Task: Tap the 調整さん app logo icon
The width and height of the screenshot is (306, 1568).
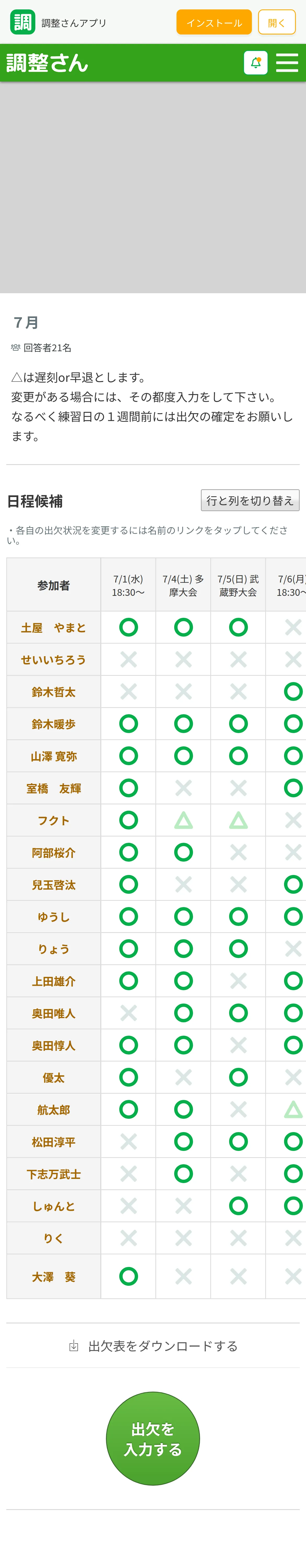Action: tap(22, 22)
